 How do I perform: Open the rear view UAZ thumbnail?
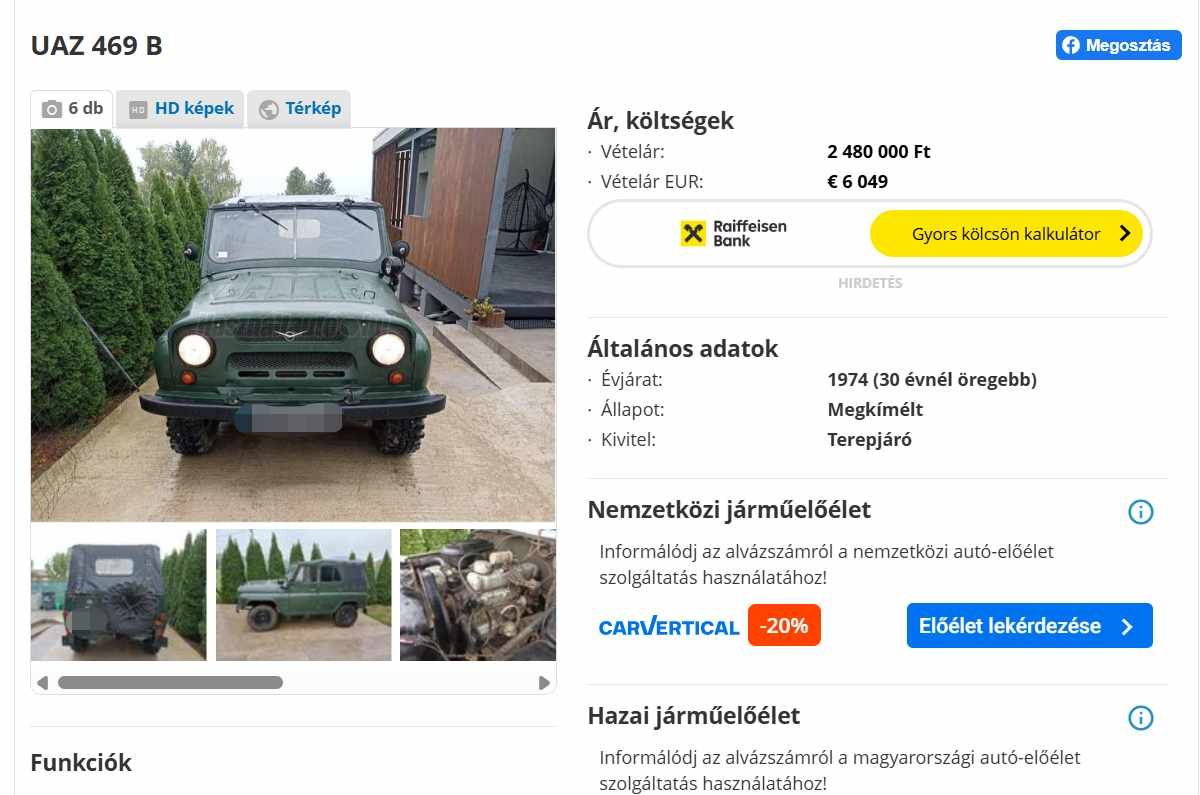point(118,595)
